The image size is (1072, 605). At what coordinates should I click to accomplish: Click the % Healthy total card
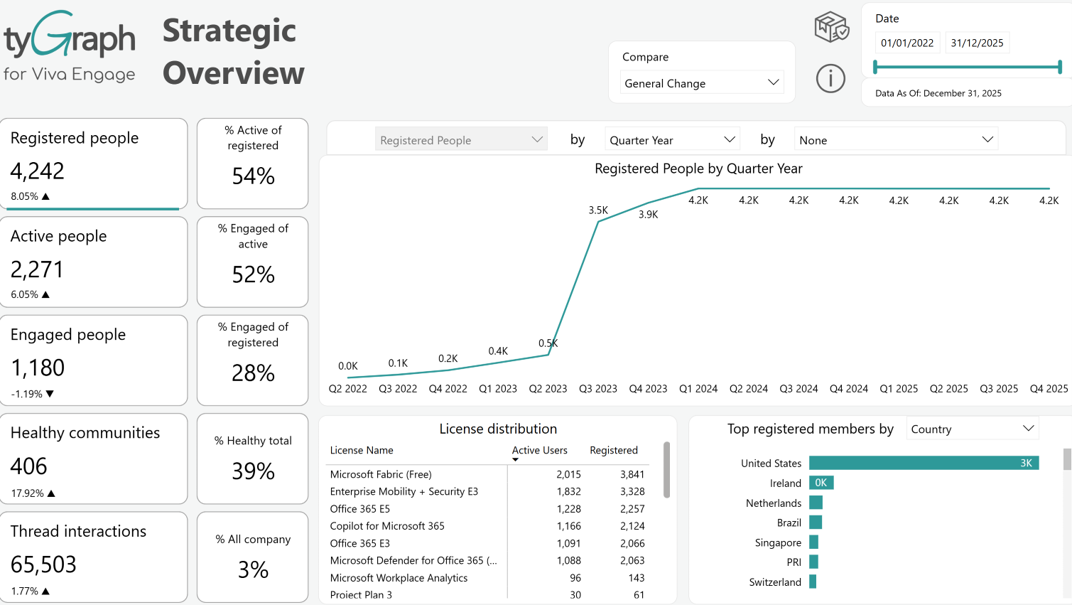(x=253, y=459)
